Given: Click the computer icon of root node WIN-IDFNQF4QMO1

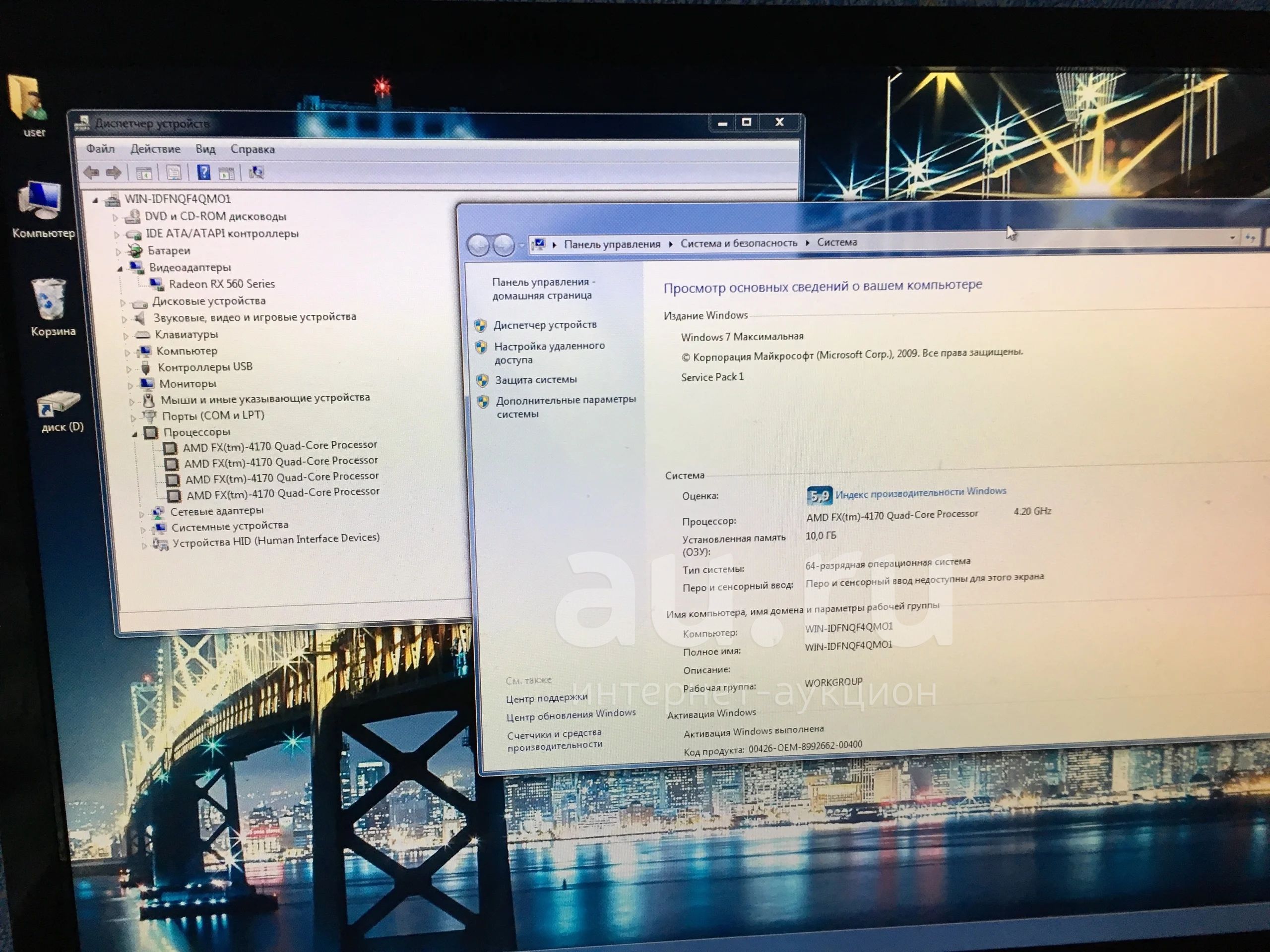Looking at the screenshot, I should pos(113,199).
